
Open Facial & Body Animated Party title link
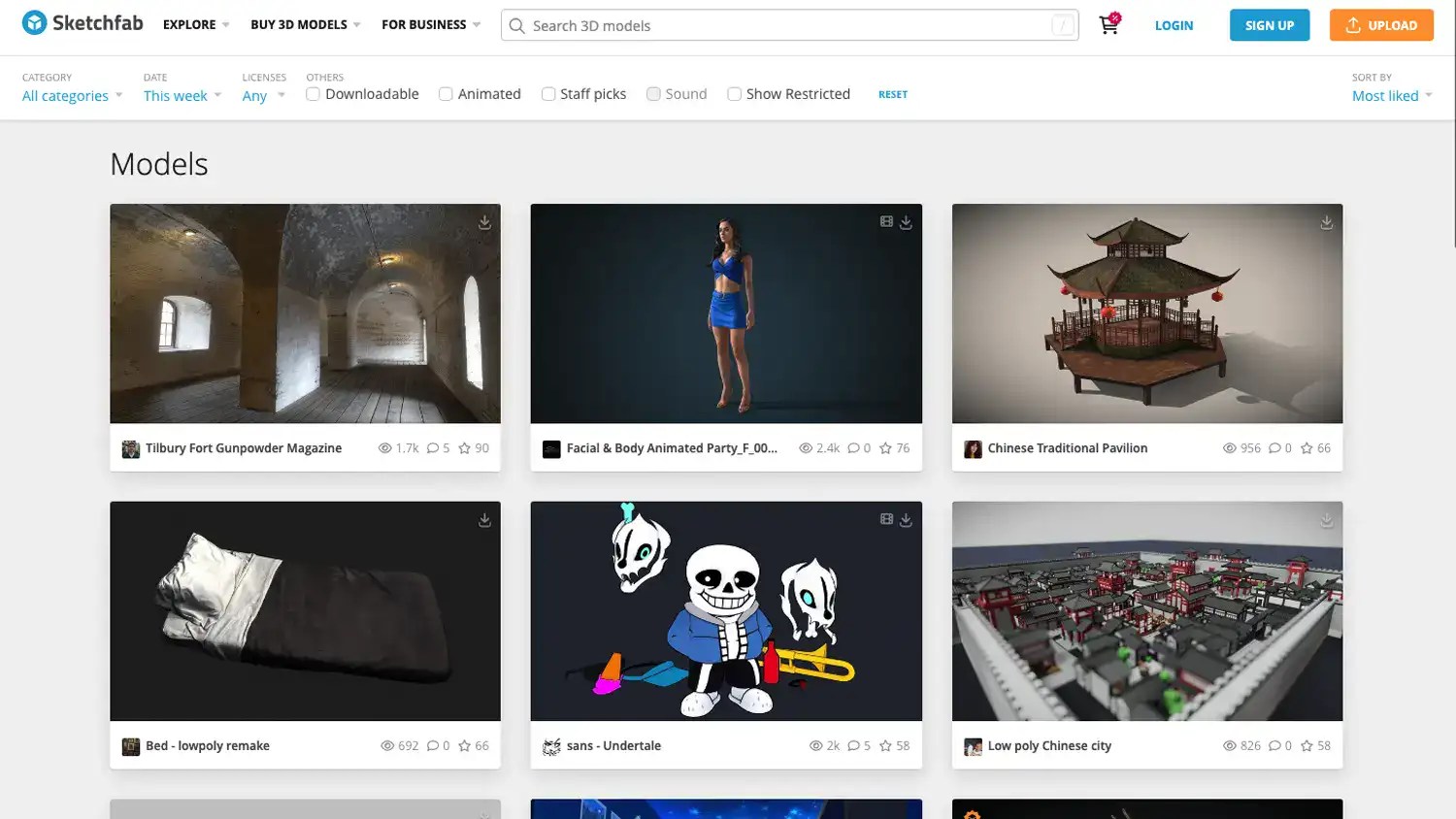[x=672, y=448]
